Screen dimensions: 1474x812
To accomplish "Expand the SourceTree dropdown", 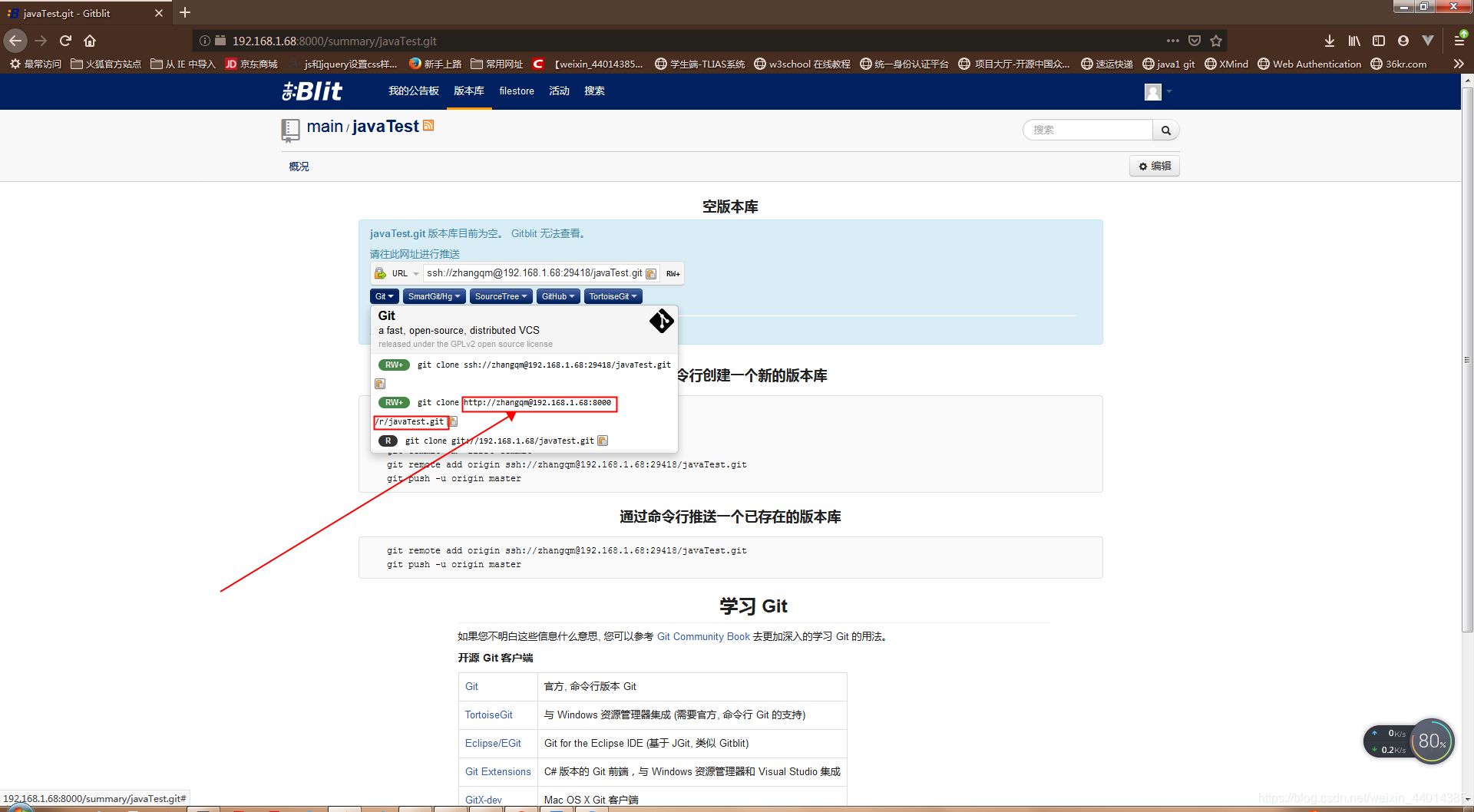I will (x=501, y=296).
